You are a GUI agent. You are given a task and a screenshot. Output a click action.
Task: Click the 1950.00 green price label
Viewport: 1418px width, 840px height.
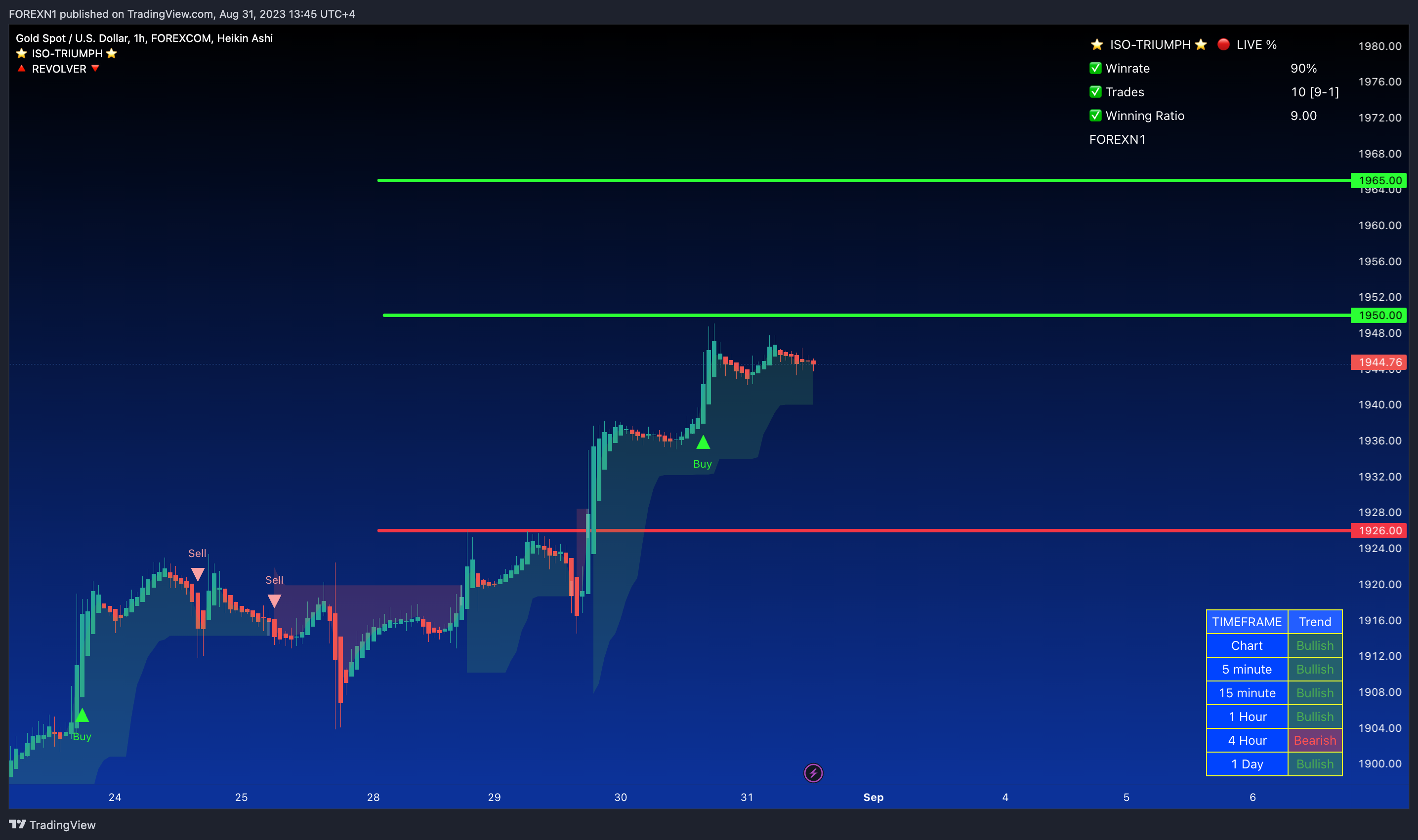point(1379,315)
